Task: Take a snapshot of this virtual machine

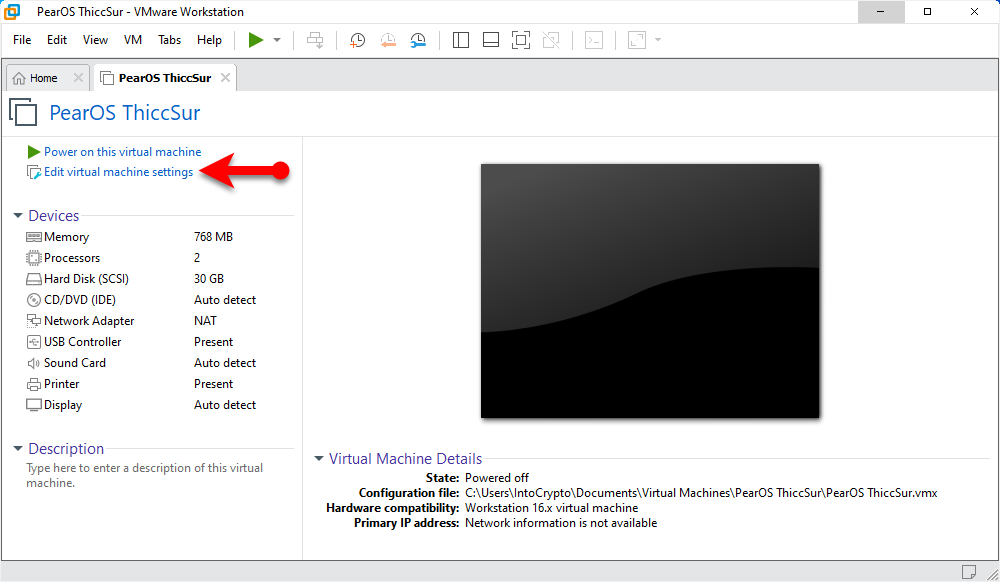Action: [357, 40]
